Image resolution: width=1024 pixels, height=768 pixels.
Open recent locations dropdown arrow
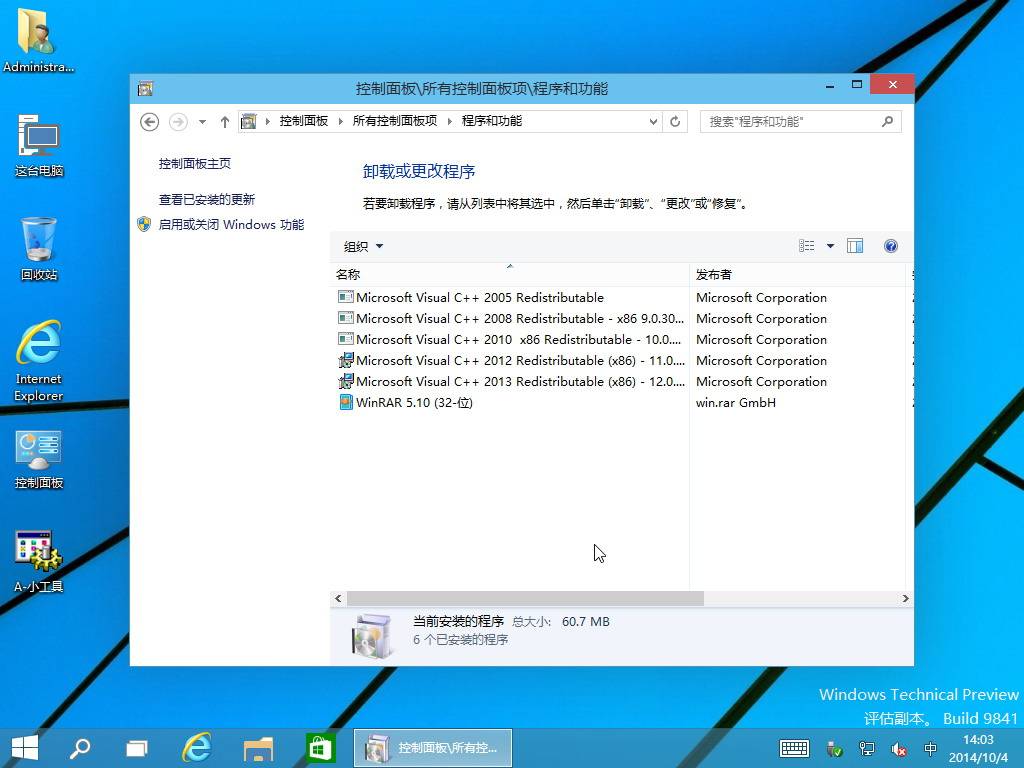202,122
